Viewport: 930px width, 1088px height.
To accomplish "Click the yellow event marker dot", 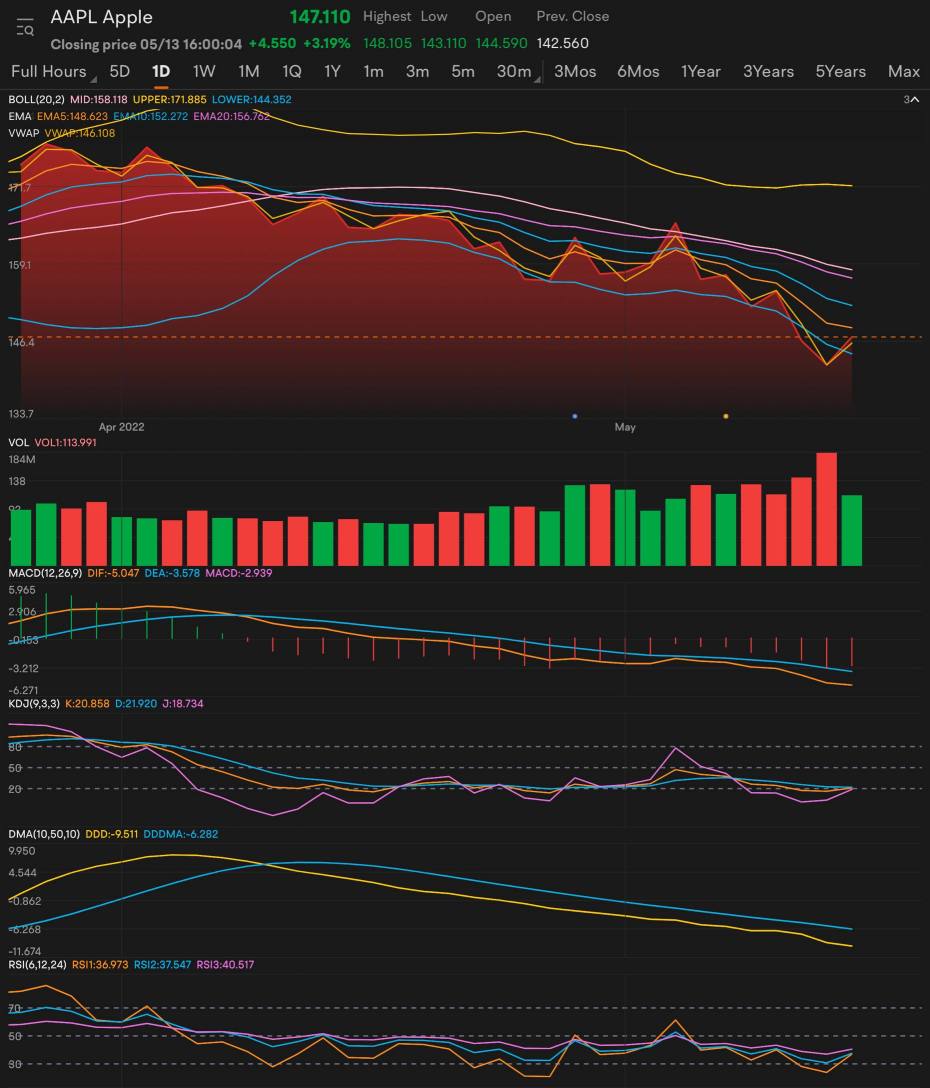I will pyautogui.click(x=726, y=416).
